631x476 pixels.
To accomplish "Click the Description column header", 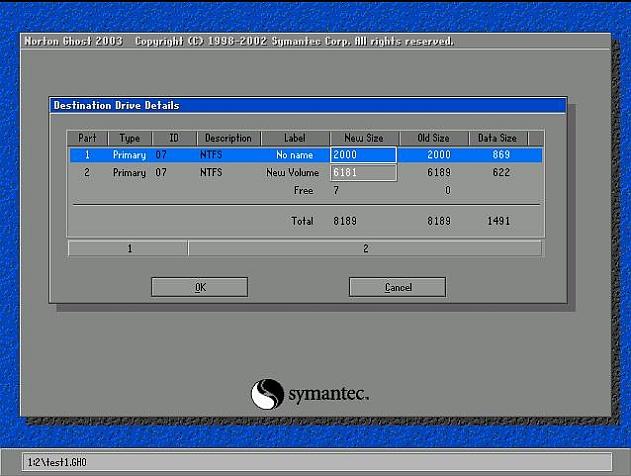I will (228, 138).
